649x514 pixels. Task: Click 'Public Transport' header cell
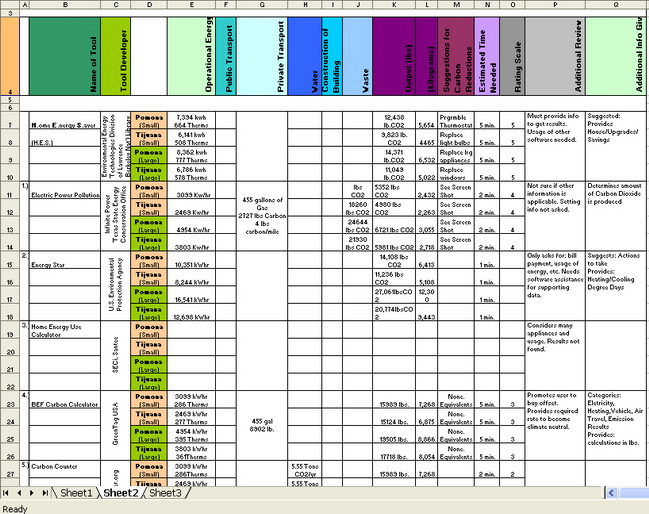pos(226,56)
